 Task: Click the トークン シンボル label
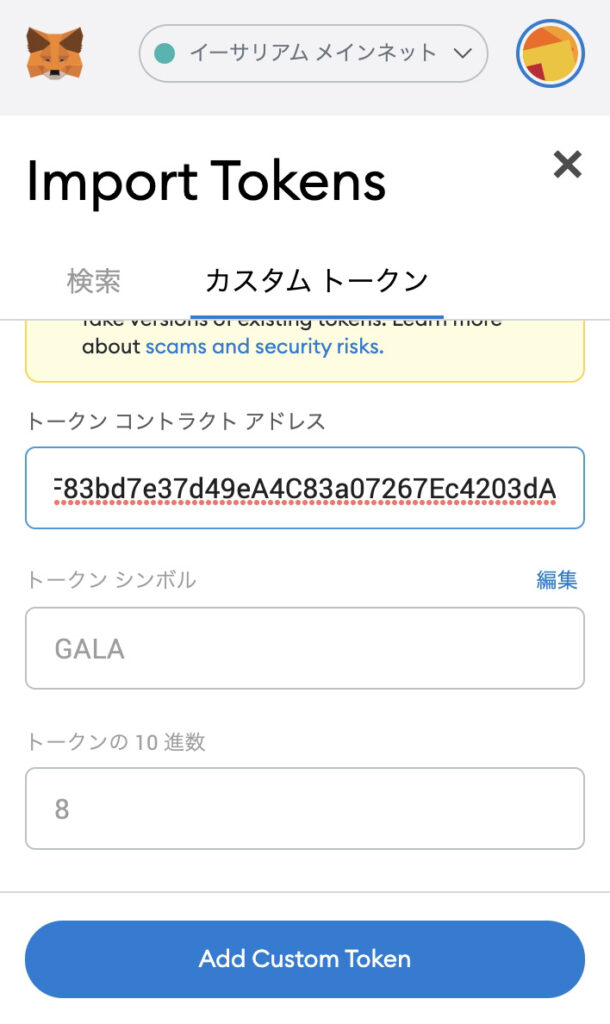(111, 580)
